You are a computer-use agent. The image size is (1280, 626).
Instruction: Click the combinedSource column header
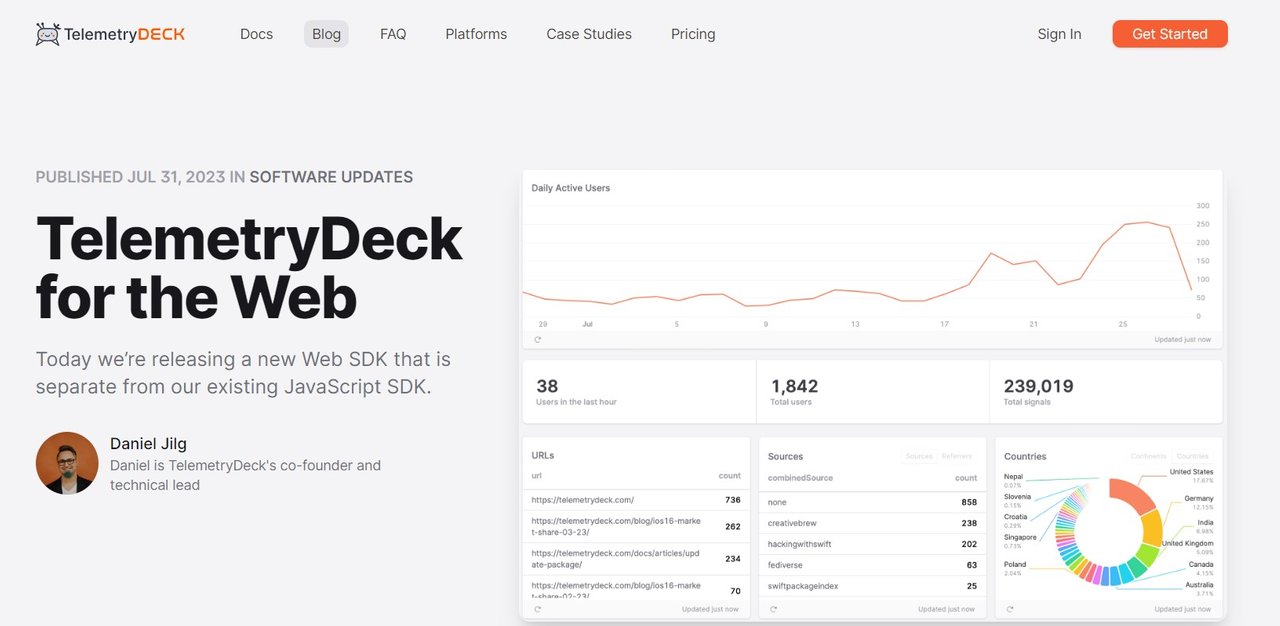800,478
